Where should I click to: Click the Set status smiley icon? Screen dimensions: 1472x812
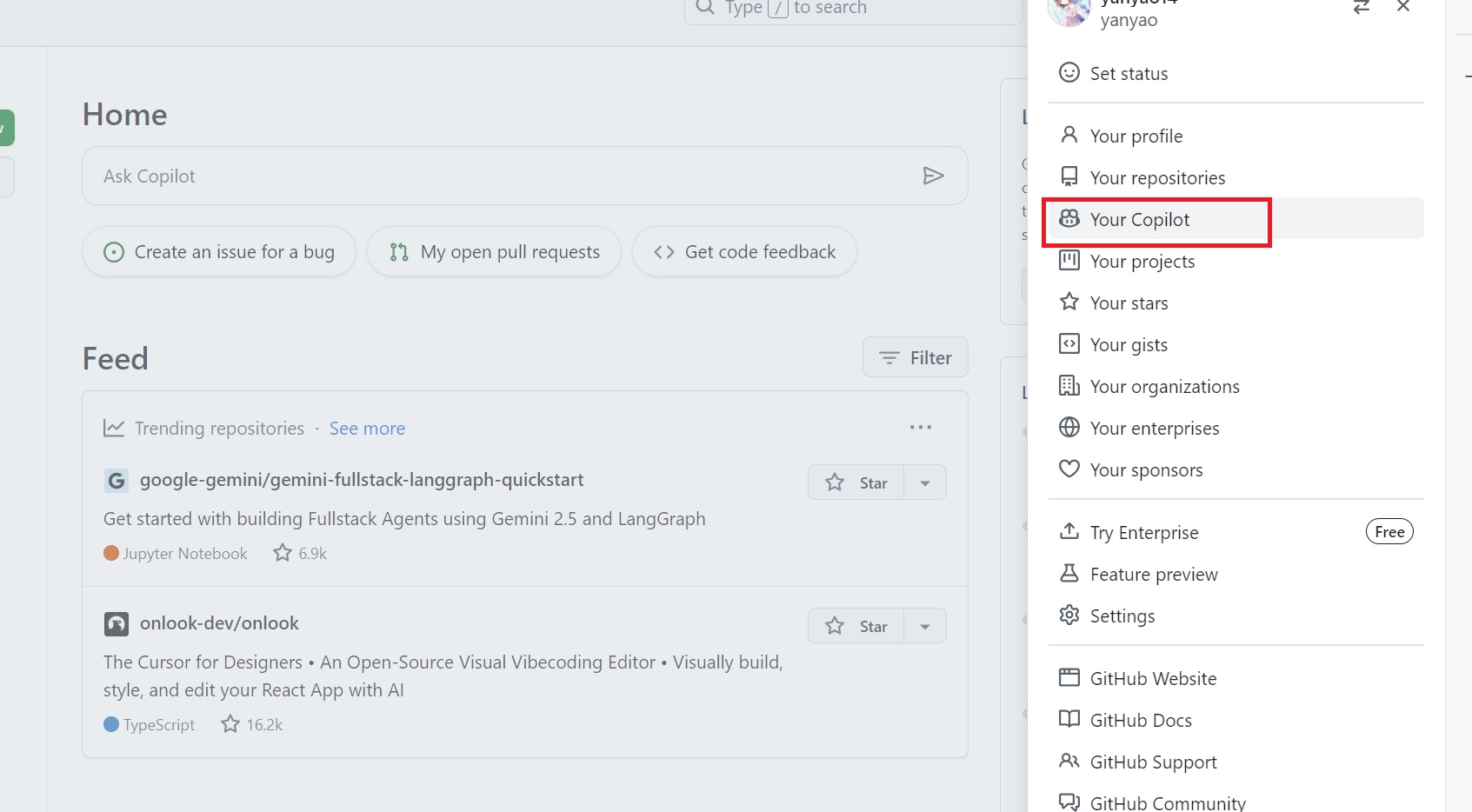[1069, 72]
